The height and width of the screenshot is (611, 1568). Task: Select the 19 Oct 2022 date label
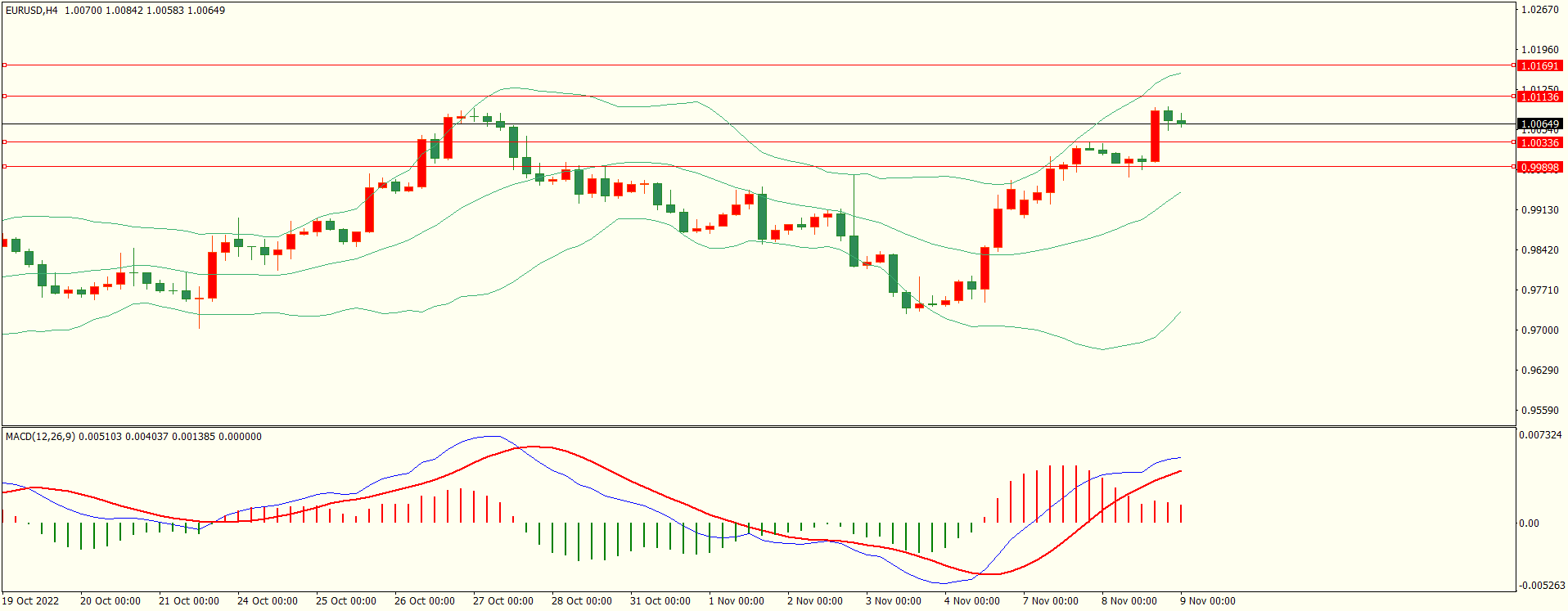pos(30,601)
